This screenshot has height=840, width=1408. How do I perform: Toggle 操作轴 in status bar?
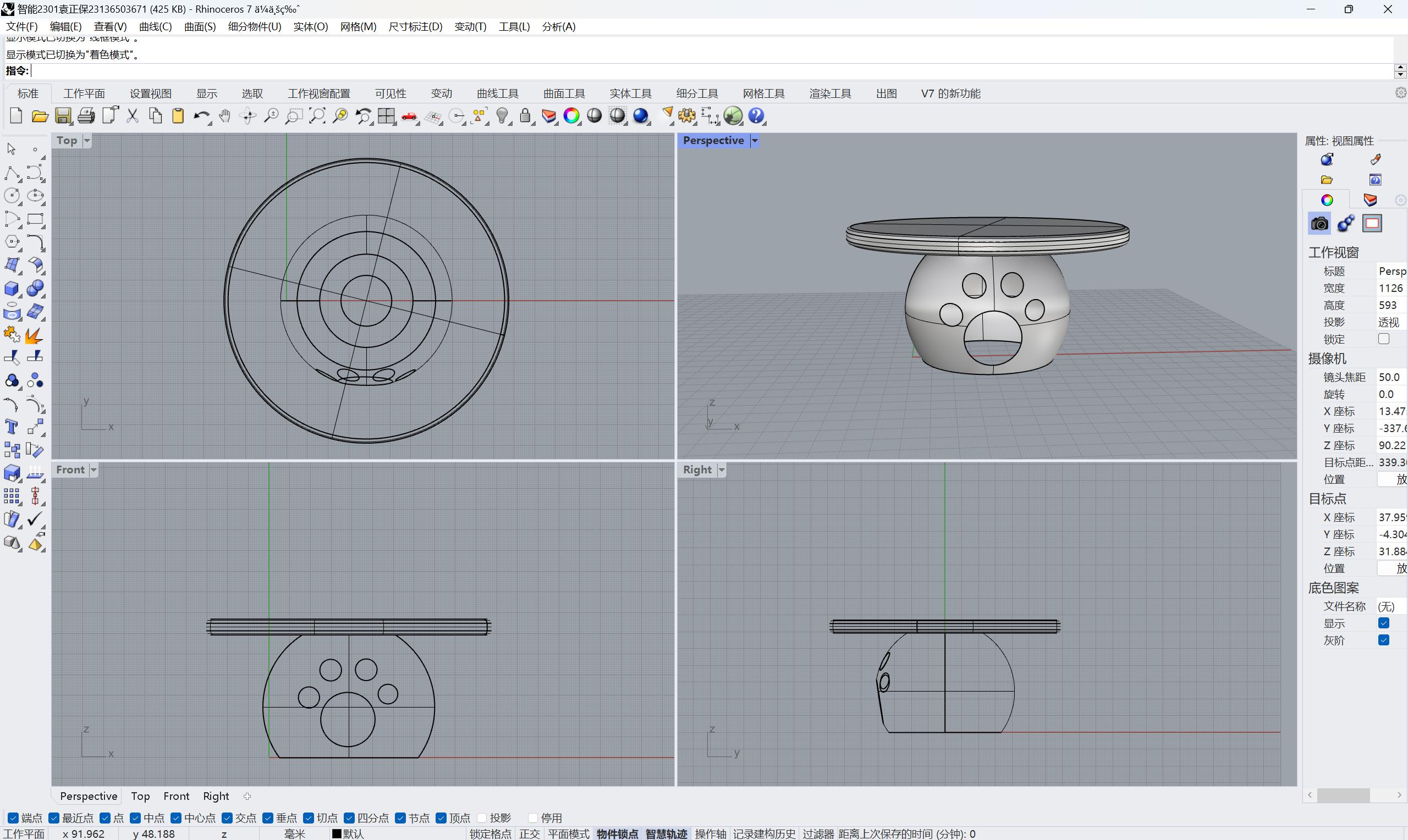pos(710,834)
